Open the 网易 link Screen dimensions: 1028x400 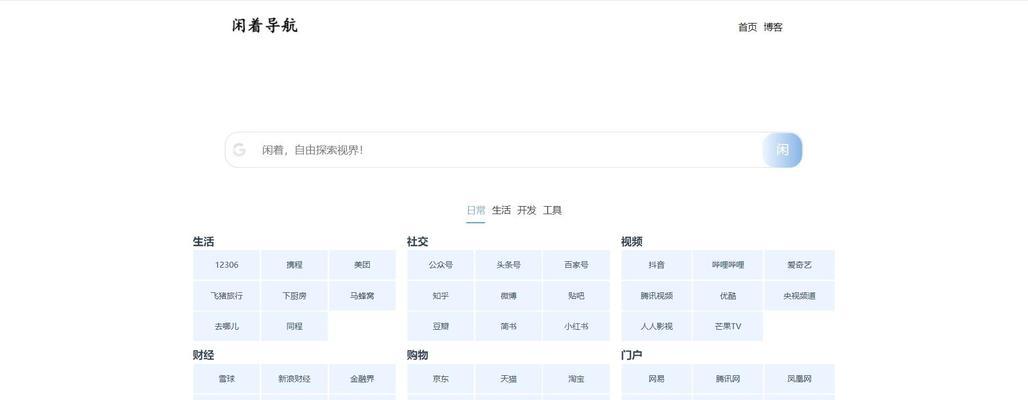pyautogui.click(x=656, y=378)
